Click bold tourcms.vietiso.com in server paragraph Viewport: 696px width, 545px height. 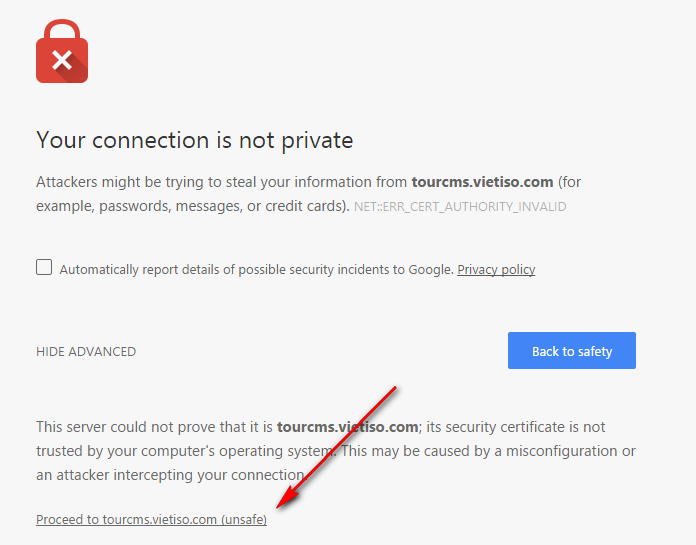click(347, 427)
